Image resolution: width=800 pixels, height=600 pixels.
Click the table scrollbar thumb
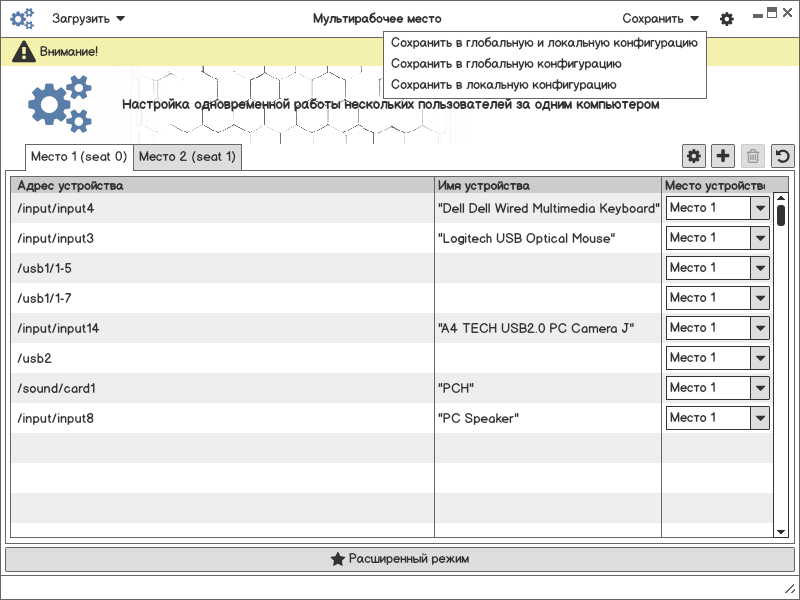[781, 215]
